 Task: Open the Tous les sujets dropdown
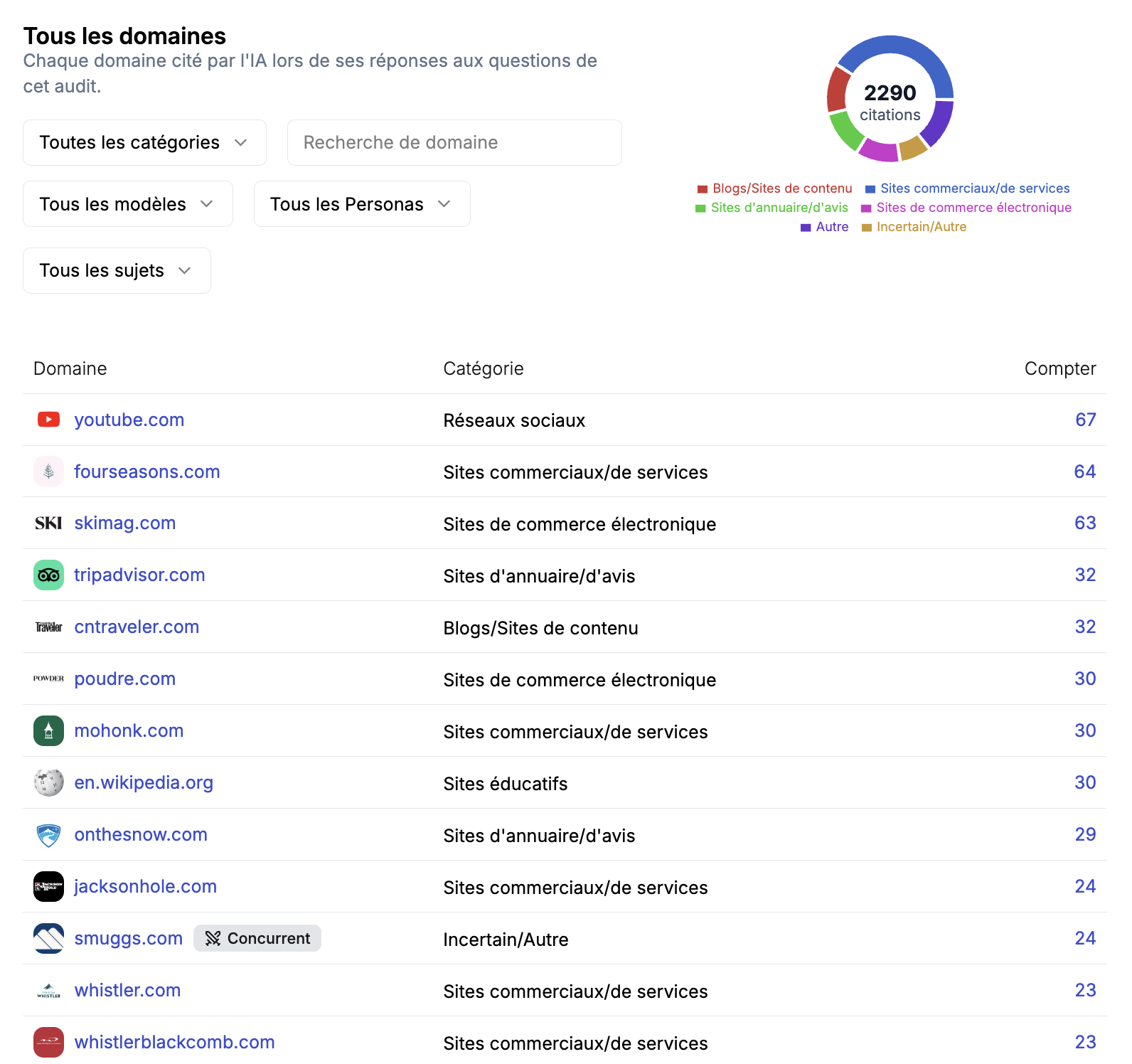click(117, 270)
